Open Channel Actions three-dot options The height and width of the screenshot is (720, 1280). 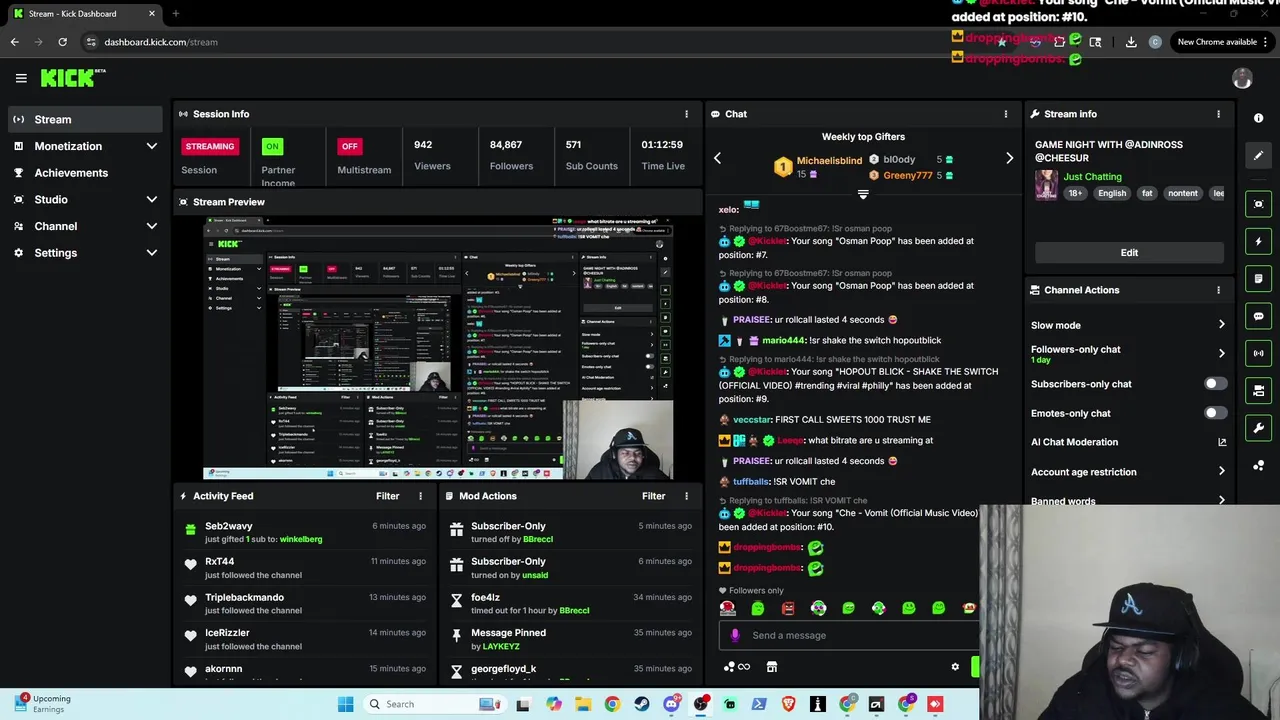pos(1218,290)
